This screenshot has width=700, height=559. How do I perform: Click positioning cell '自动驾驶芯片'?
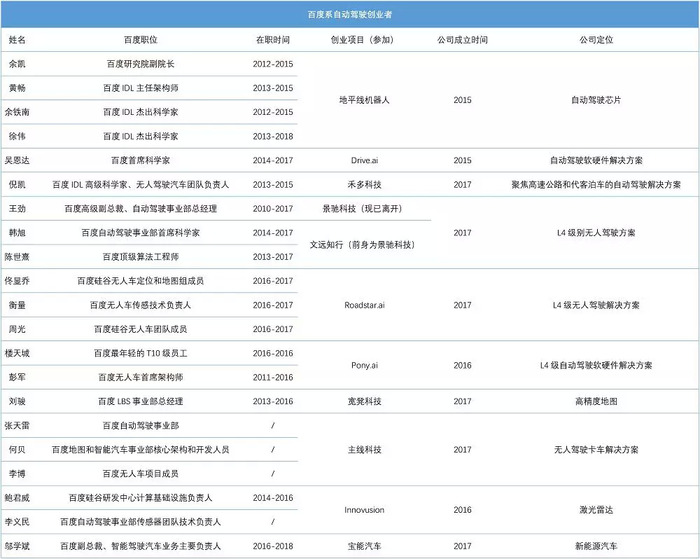pos(596,100)
